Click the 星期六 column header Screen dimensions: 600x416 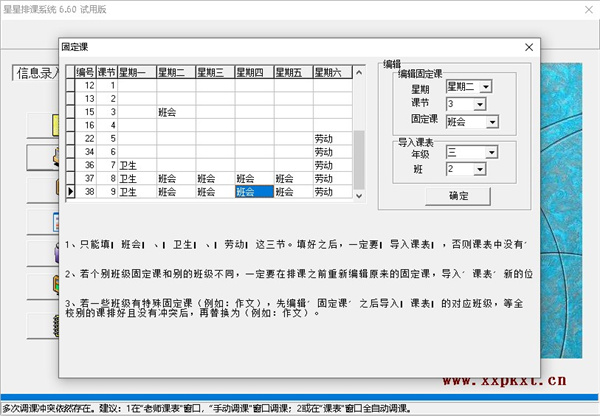tap(331, 72)
